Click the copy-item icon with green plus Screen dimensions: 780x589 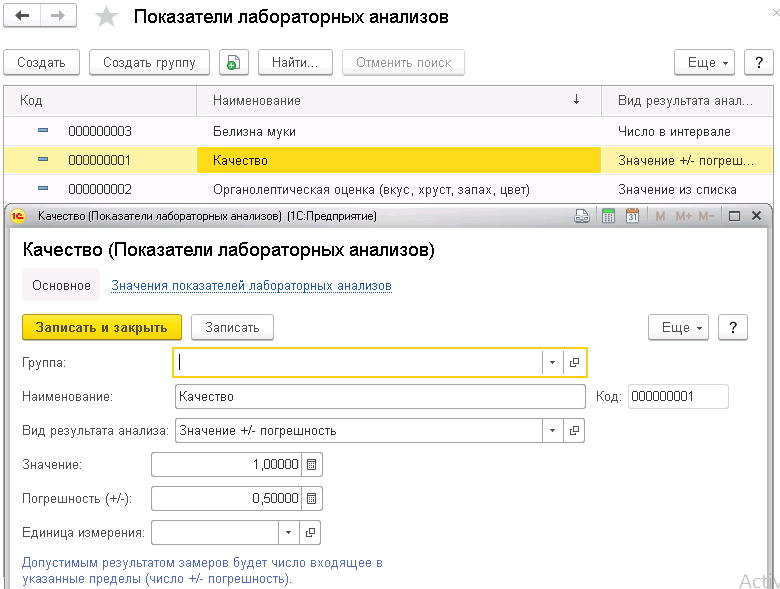pos(232,62)
